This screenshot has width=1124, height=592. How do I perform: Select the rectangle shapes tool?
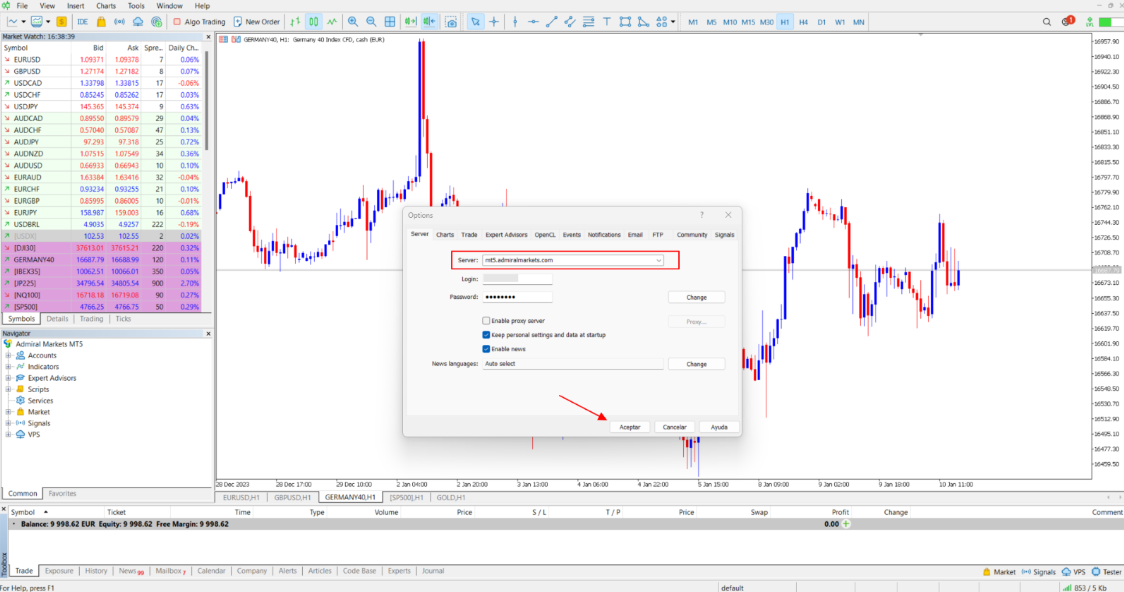(625, 22)
